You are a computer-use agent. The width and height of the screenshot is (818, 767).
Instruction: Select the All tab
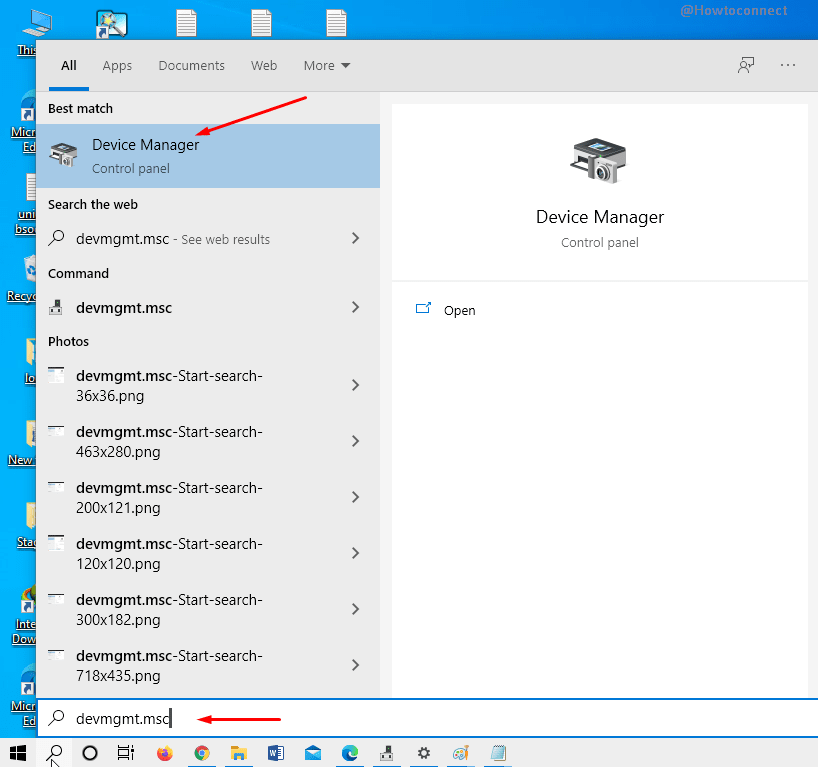click(x=69, y=65)
